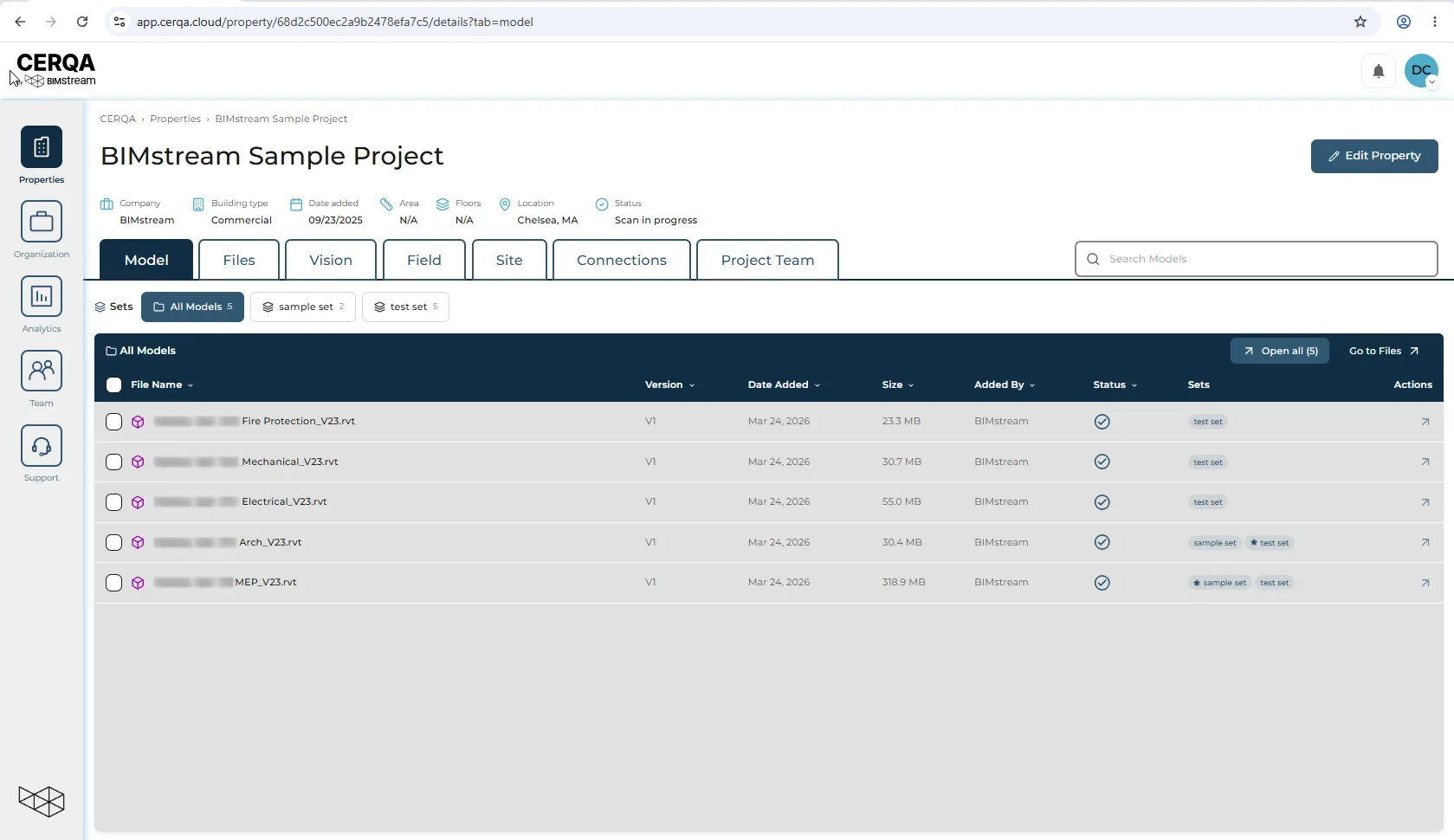Switch to the Project Team tab

point(767,260)
